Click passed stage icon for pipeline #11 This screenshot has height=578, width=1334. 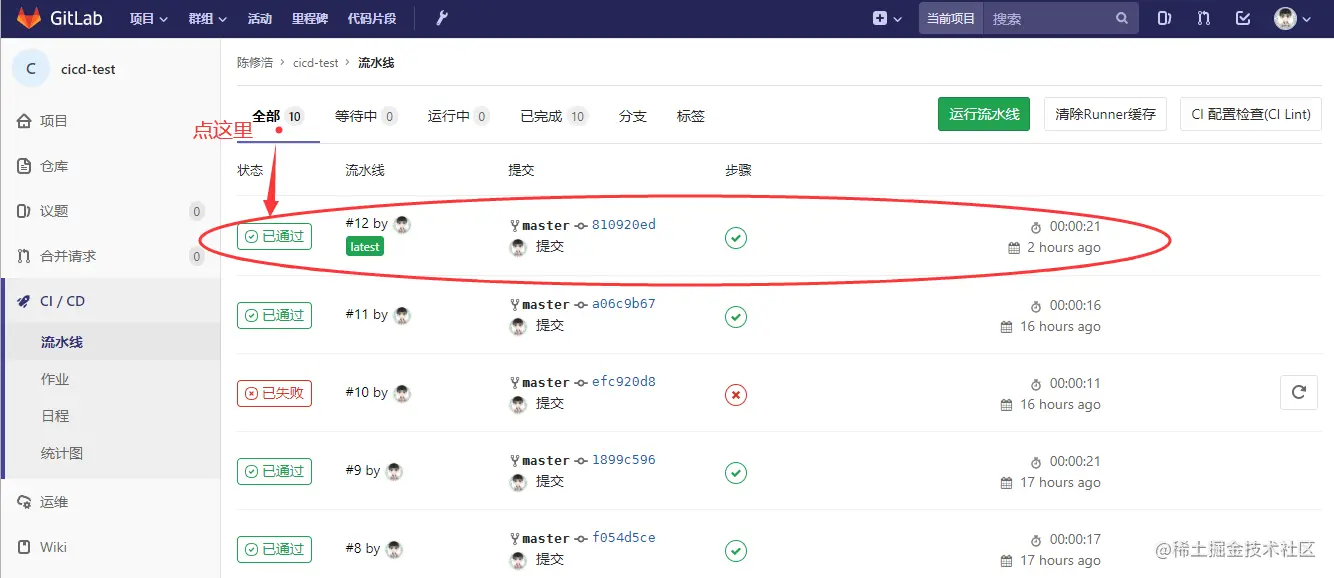(736, 317)
